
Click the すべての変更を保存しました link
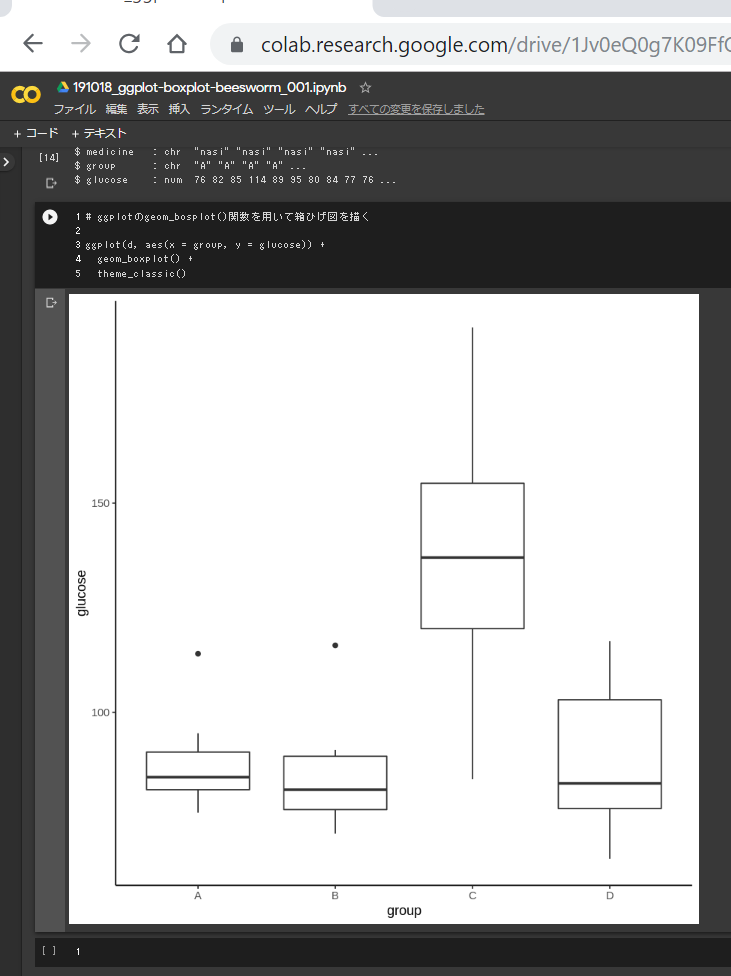point(416,109)
